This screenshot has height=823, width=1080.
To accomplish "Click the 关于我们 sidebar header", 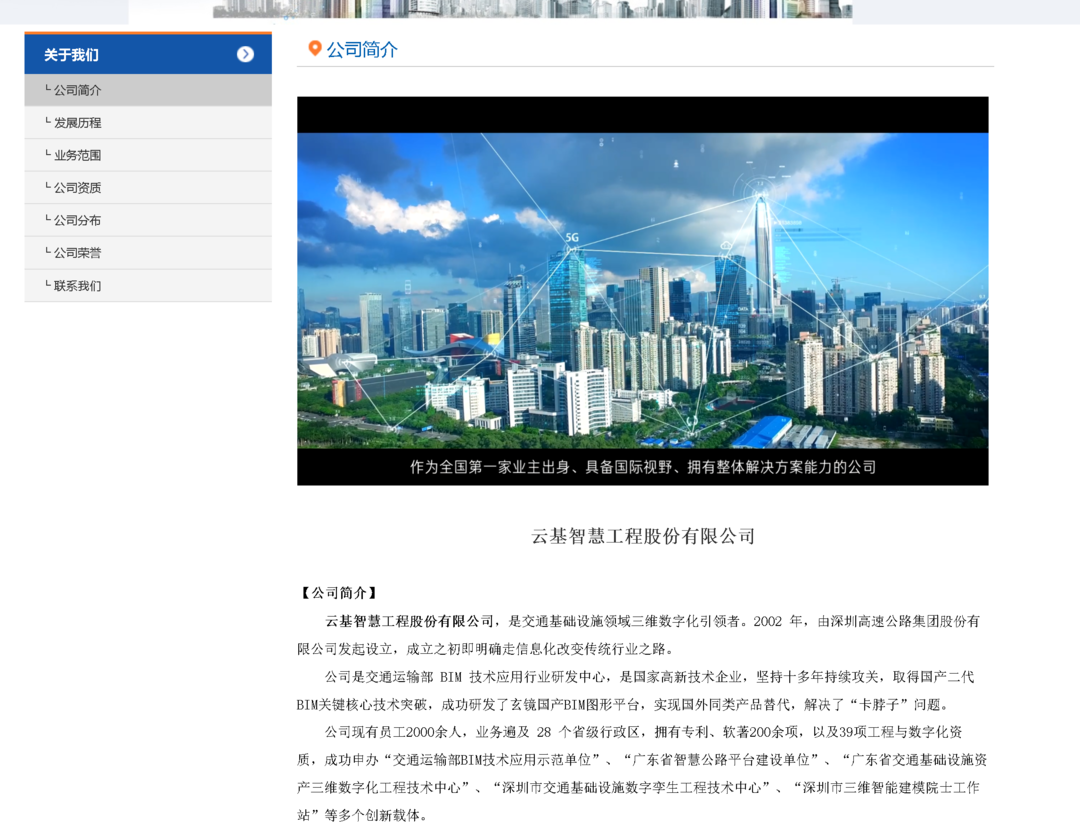I will (71, 55).
